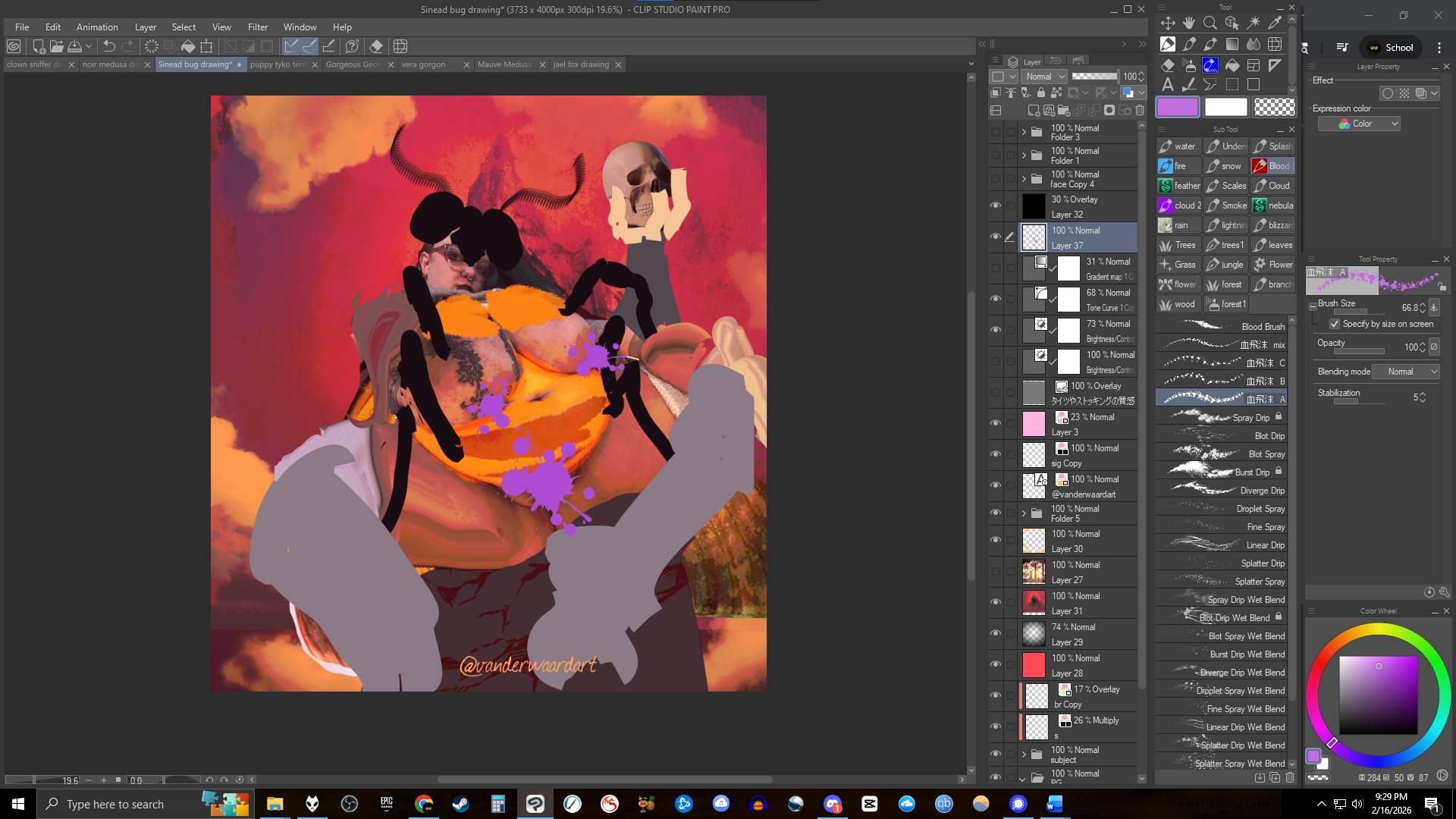Select the Eraser tool in Tool palette

[x=1168, y=65]
